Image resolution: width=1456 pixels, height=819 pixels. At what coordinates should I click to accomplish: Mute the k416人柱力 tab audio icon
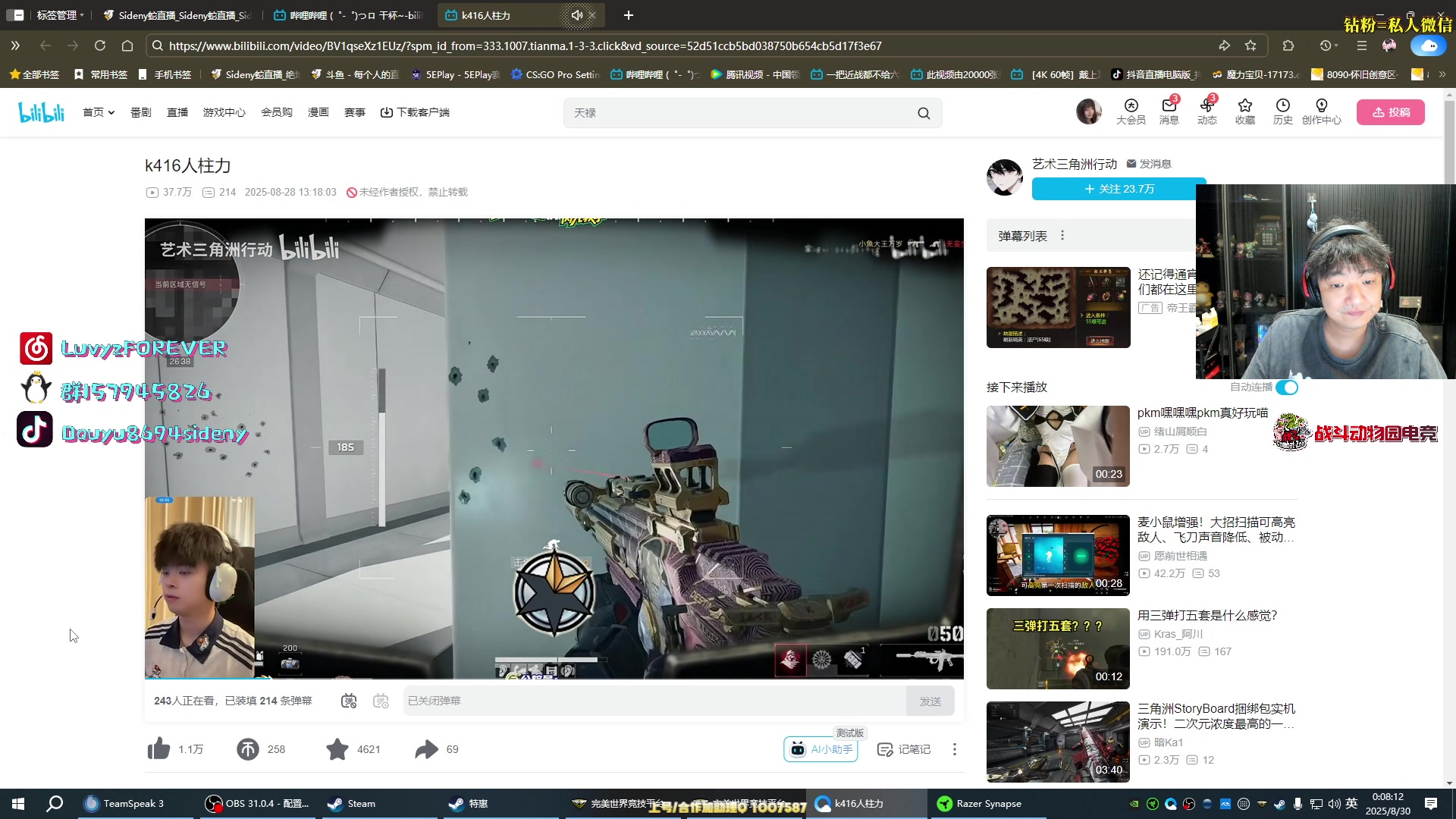[576, 15]
